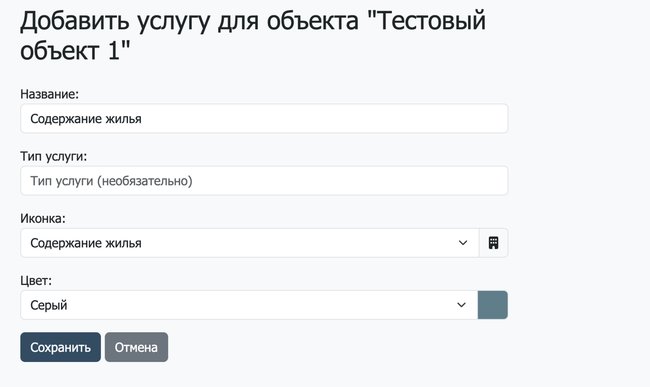Focus the Тип услуги optional input field
This screenshot has width=650, height=387.
tap(264, 181)
